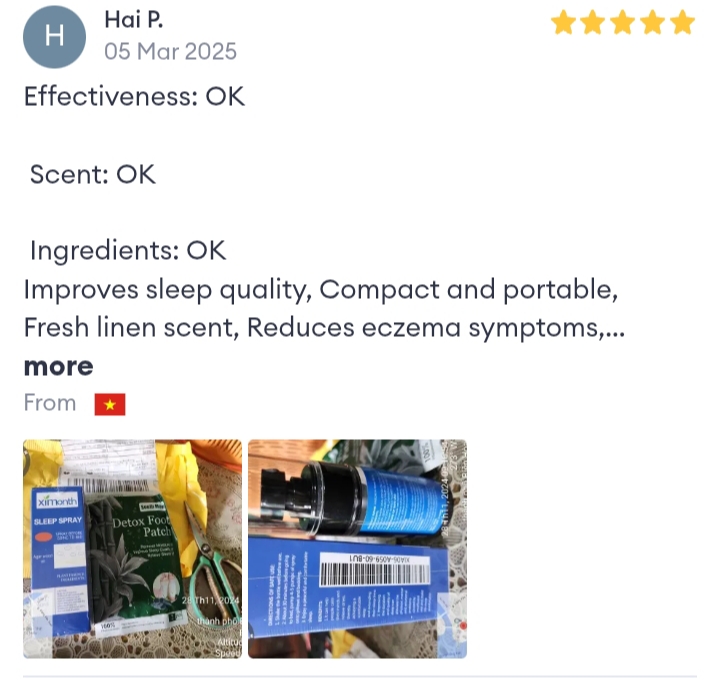The image size is (720, 692).
Task: Click the review date 05 Mar 2025
Action: (x=170, y=51)
